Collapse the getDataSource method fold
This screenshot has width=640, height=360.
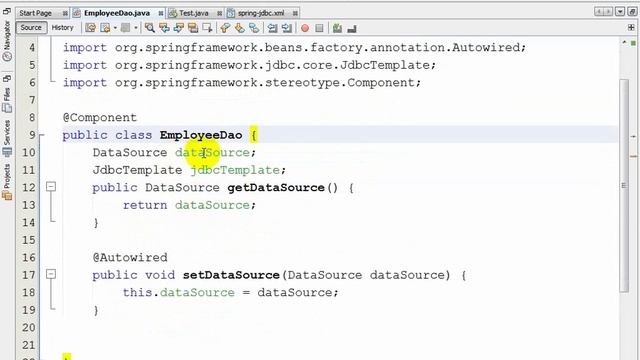pos(51,187)
